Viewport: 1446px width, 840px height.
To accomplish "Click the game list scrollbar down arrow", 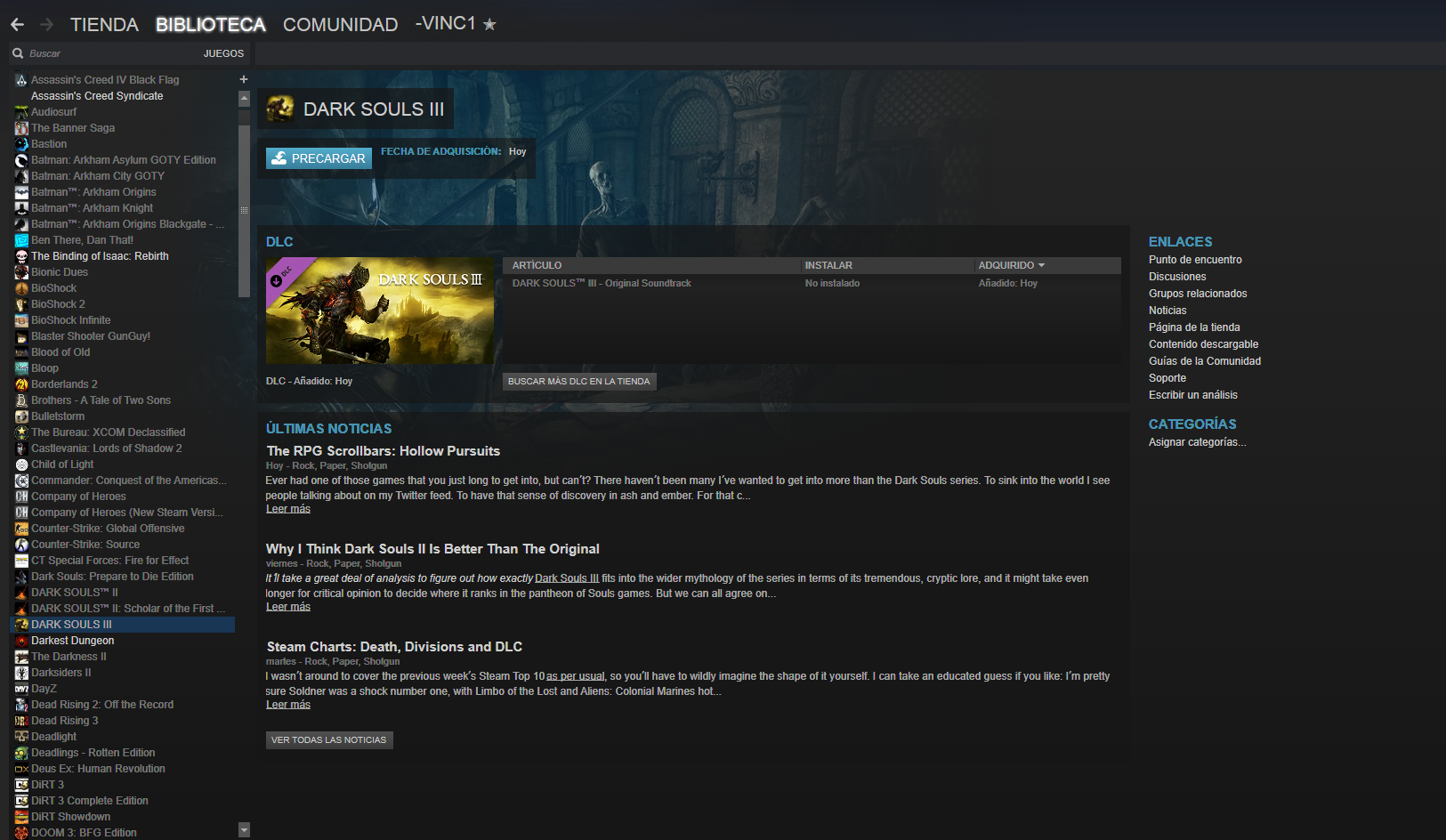I will click(x=244, y=830).
